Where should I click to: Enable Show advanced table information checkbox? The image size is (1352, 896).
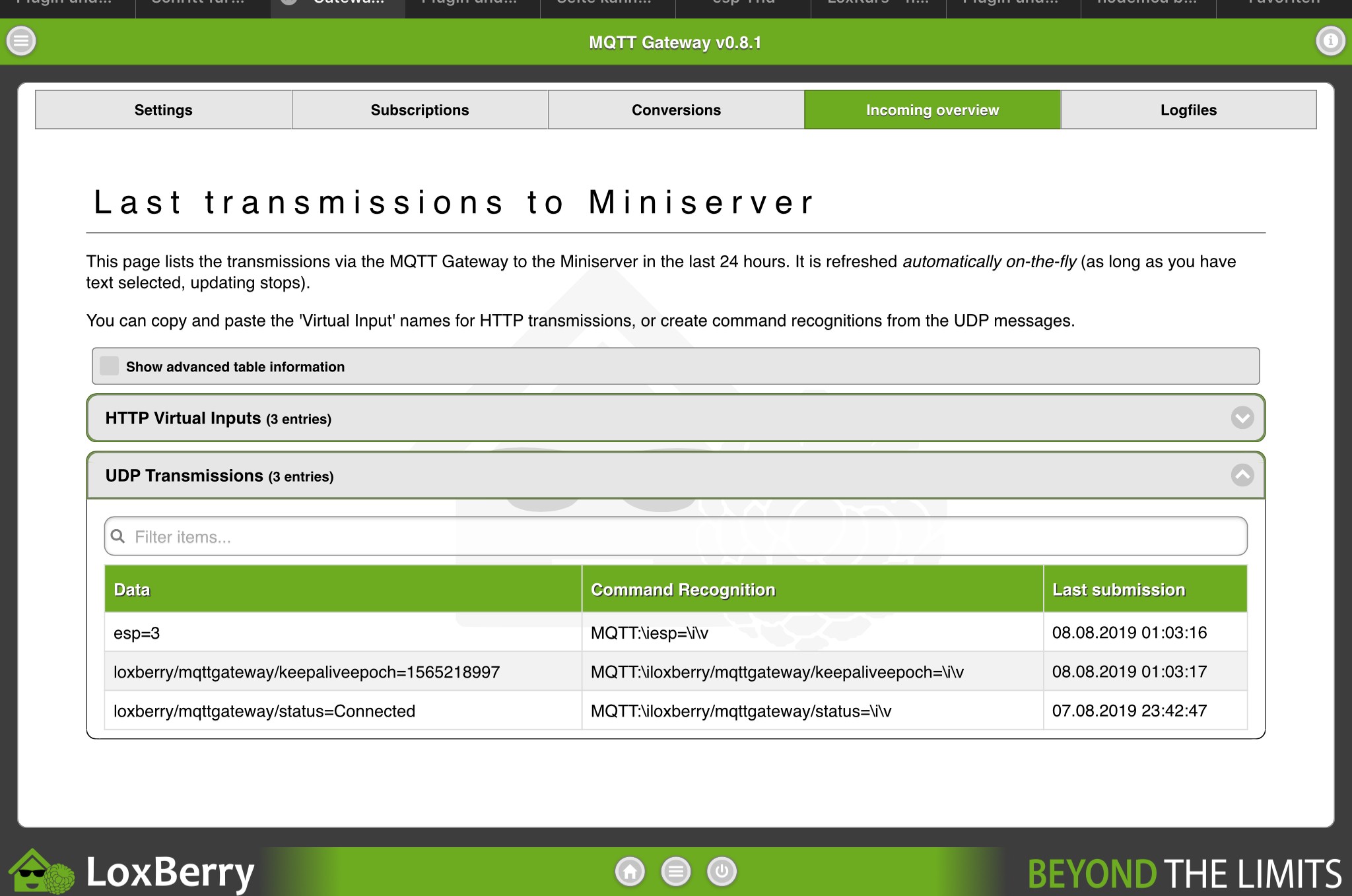[x=110, y=366]
